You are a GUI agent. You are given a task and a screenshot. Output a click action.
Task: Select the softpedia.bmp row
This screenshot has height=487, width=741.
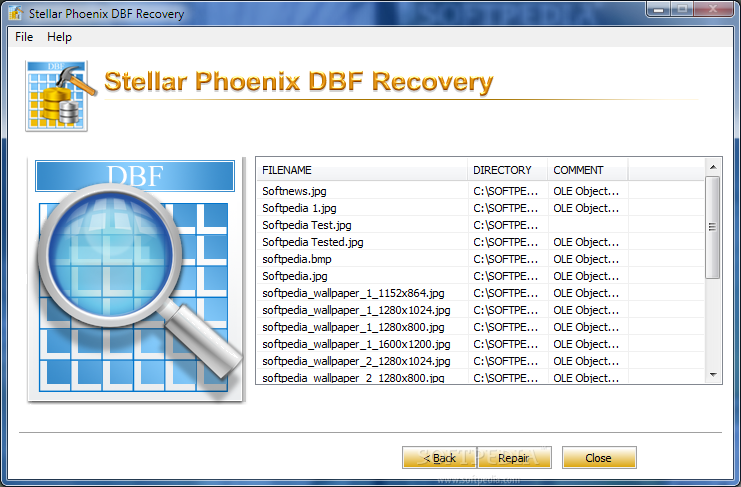coord(480,259)
